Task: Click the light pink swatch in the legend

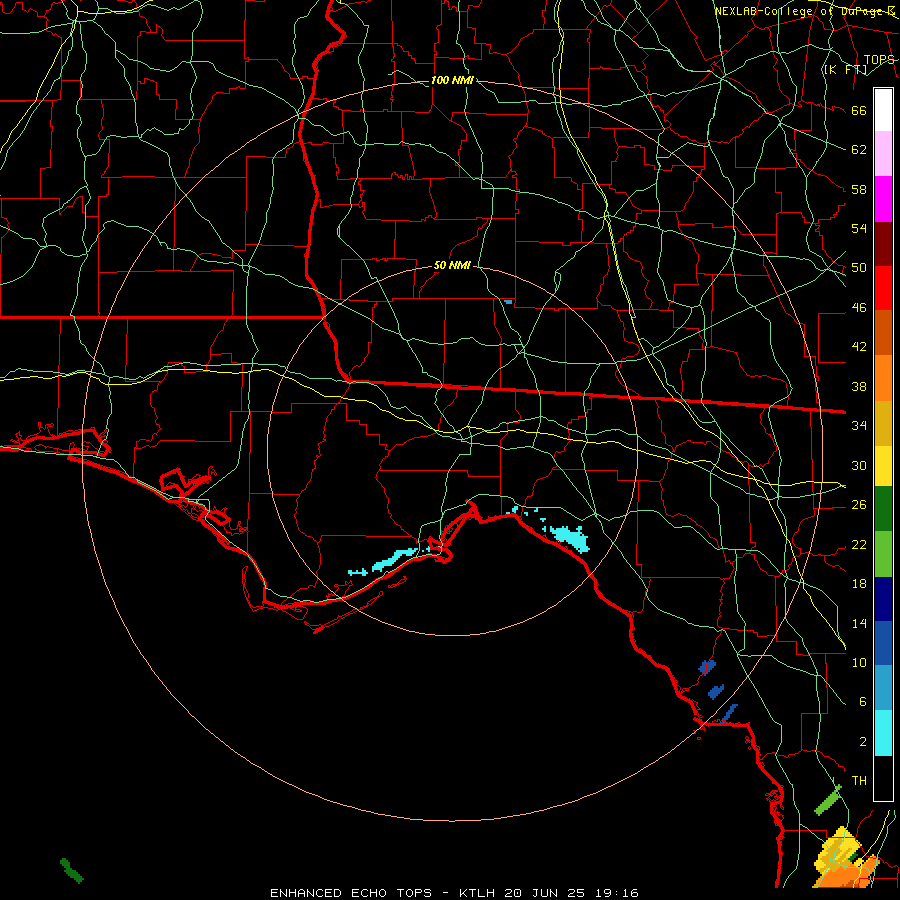Action: click(883, 154)
